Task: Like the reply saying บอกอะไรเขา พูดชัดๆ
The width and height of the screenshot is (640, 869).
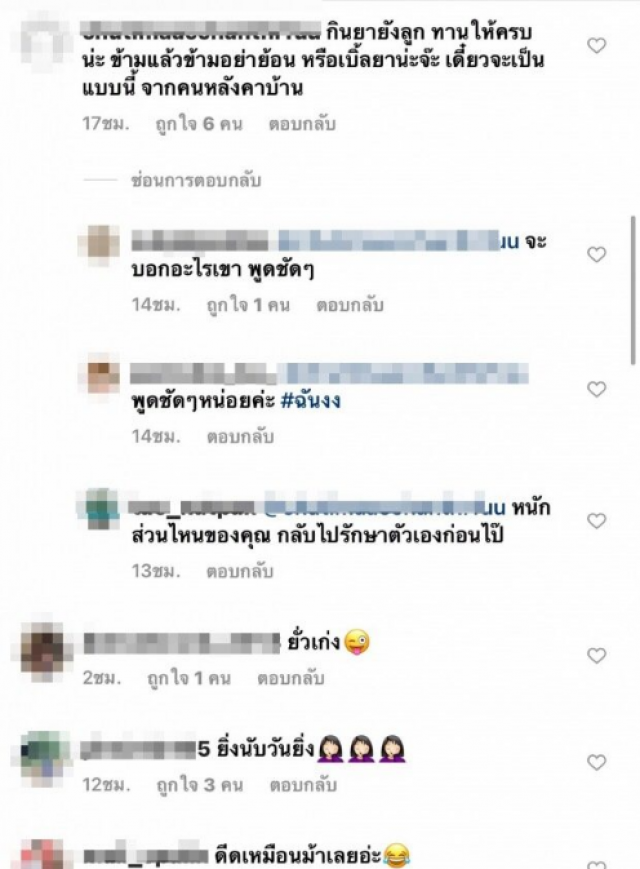Action: [x=596, y=254]
